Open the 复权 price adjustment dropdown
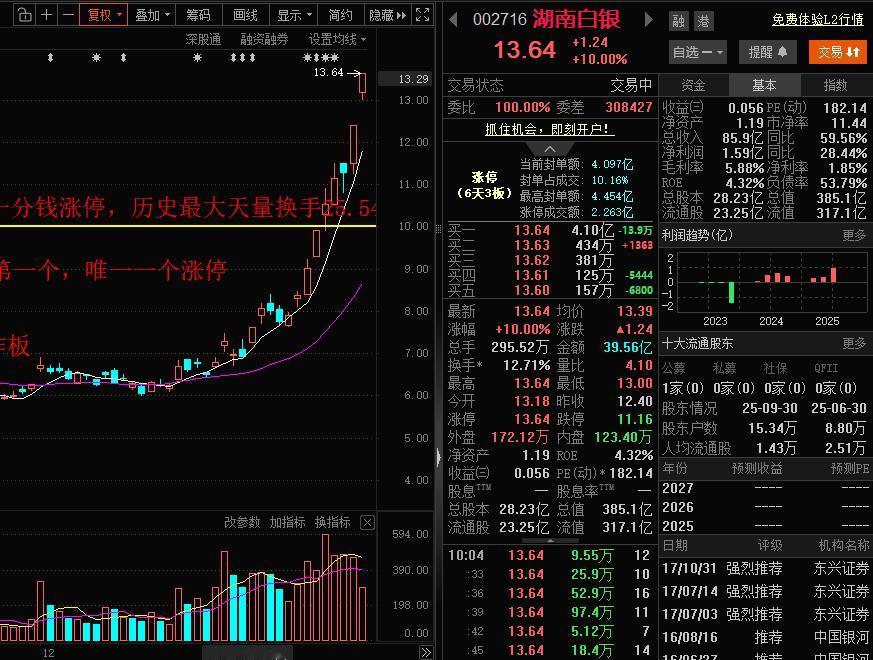 (x=103, y=15)
